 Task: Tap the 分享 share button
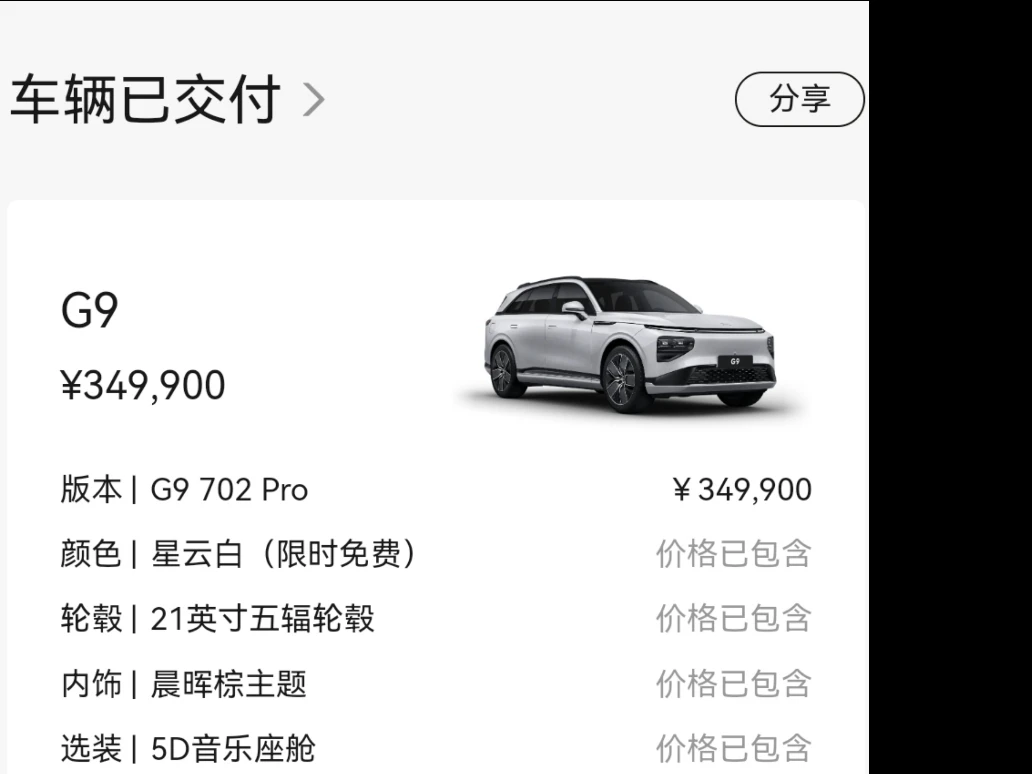[x=799, y=99]
